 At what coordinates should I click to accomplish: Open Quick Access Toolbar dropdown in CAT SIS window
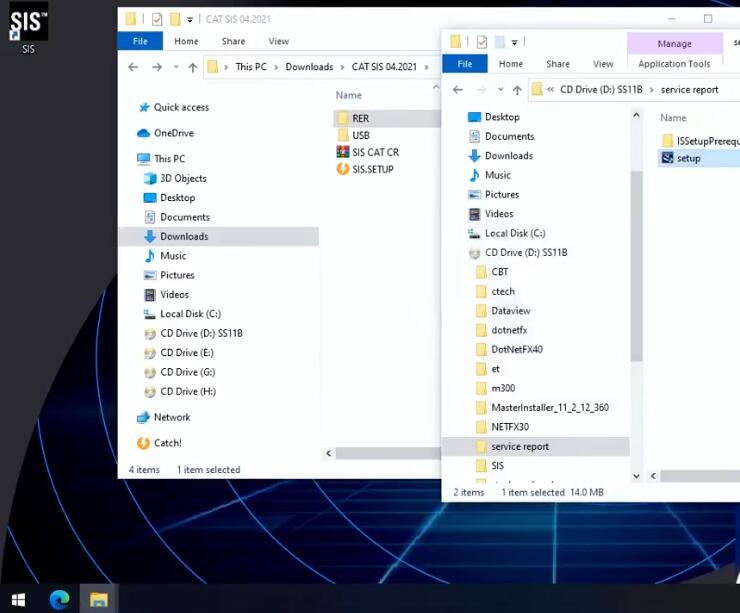[x=190, y=20]
